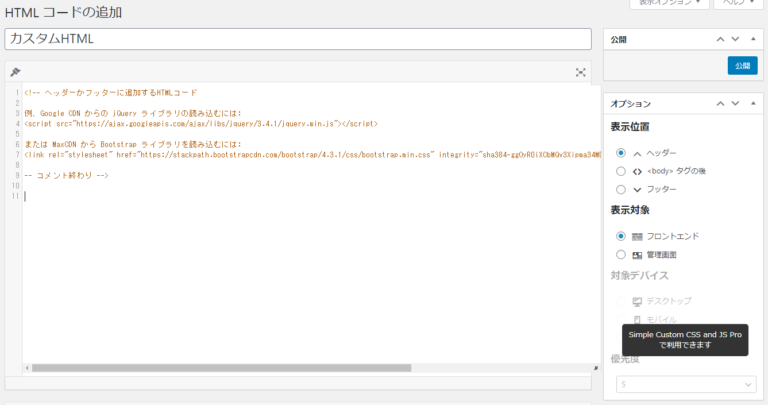Open the 優先度 priority dropdown
The height and width of the screenshot is (405, 768).
click(x=686, y=384)
